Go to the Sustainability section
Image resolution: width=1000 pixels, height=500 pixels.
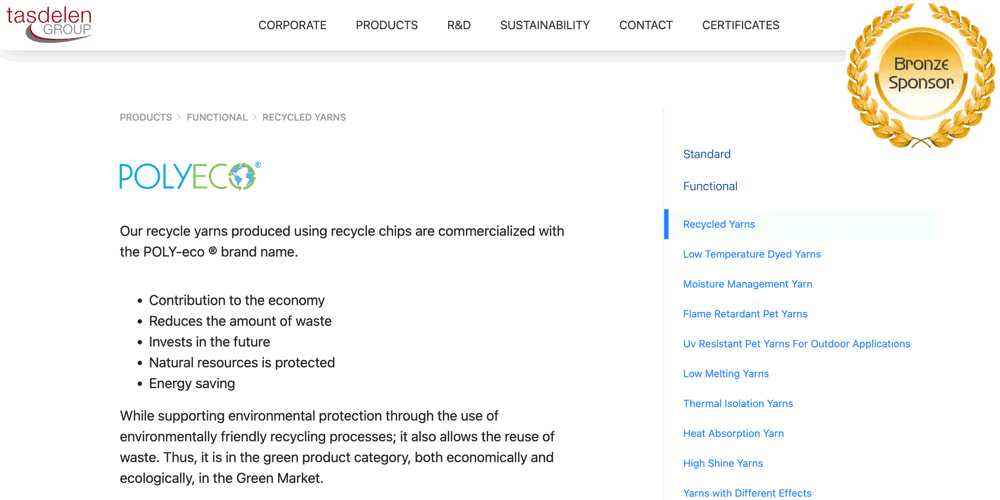click(x=545, y=25)
